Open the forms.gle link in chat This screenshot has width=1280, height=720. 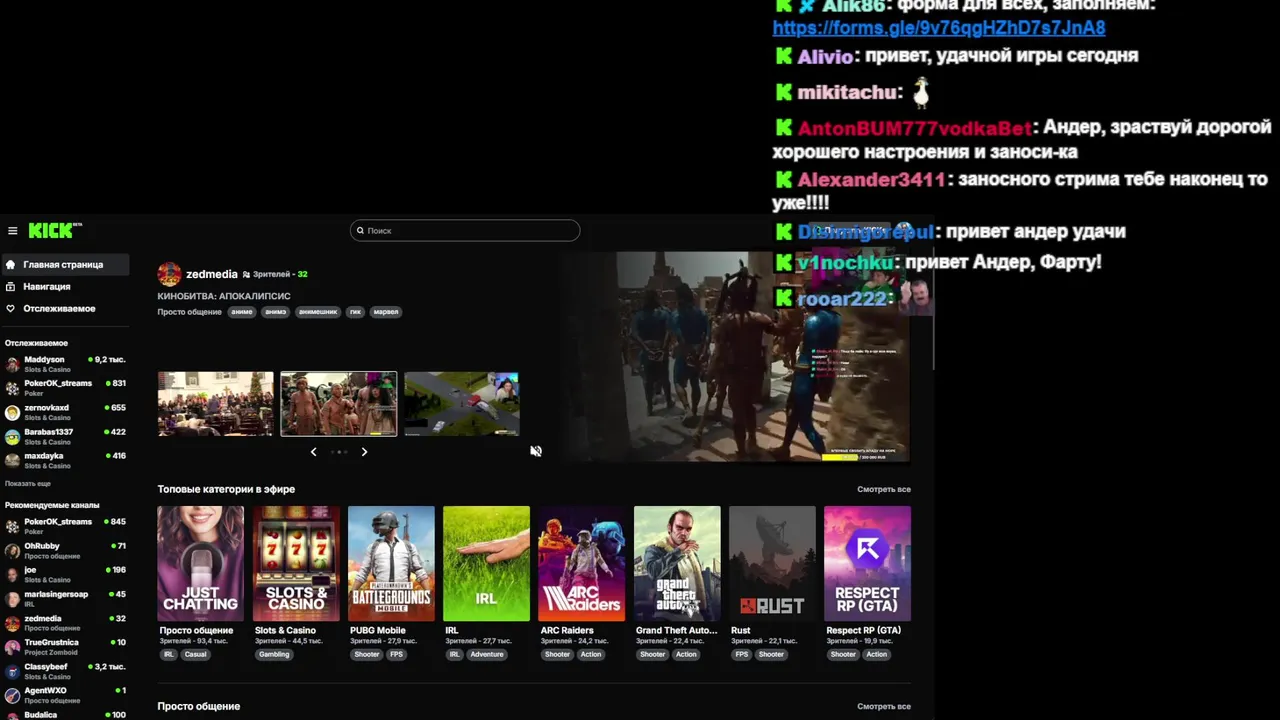click(939, 28)
